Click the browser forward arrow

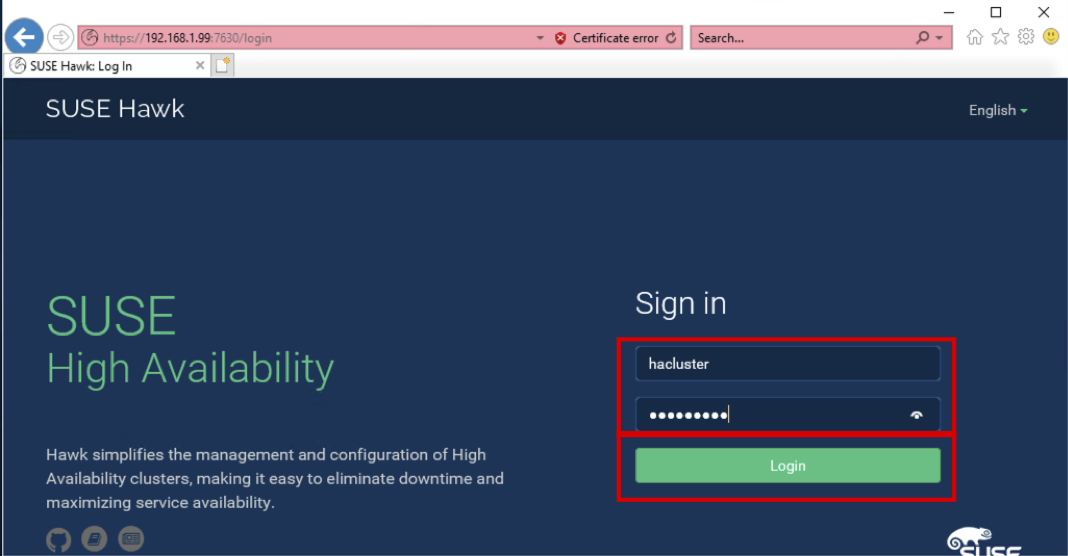point(60,38)
